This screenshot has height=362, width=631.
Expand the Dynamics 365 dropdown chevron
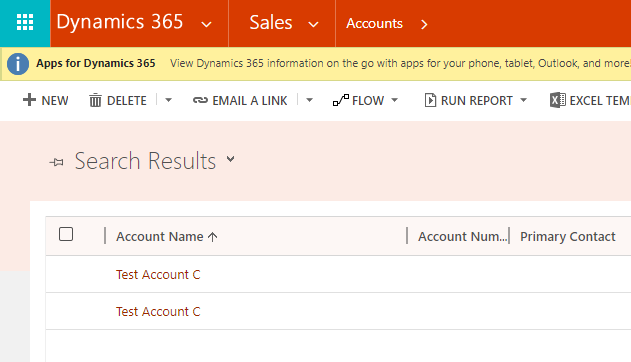pos(206,25)
